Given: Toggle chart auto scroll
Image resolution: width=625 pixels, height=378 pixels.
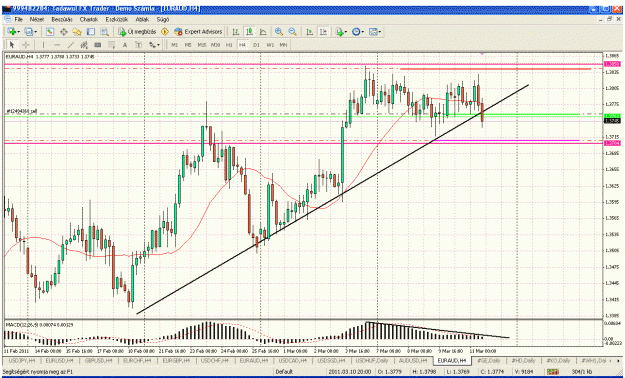Looking at the screenshot, I should point(309,32).
